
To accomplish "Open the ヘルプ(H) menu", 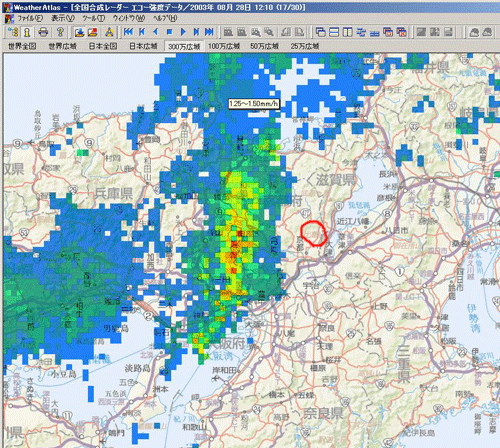I will [165, 18].
